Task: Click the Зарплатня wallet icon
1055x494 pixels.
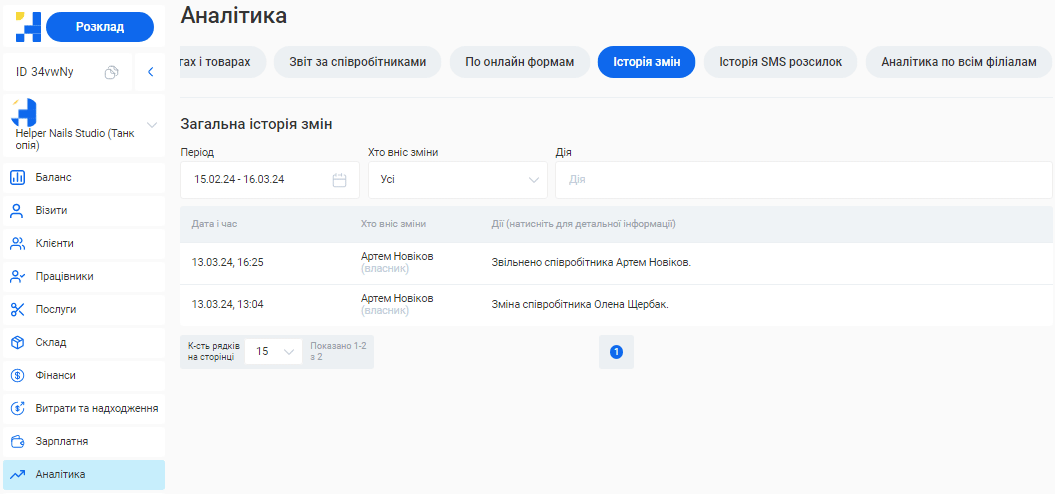Action: (x=17, y=442)
